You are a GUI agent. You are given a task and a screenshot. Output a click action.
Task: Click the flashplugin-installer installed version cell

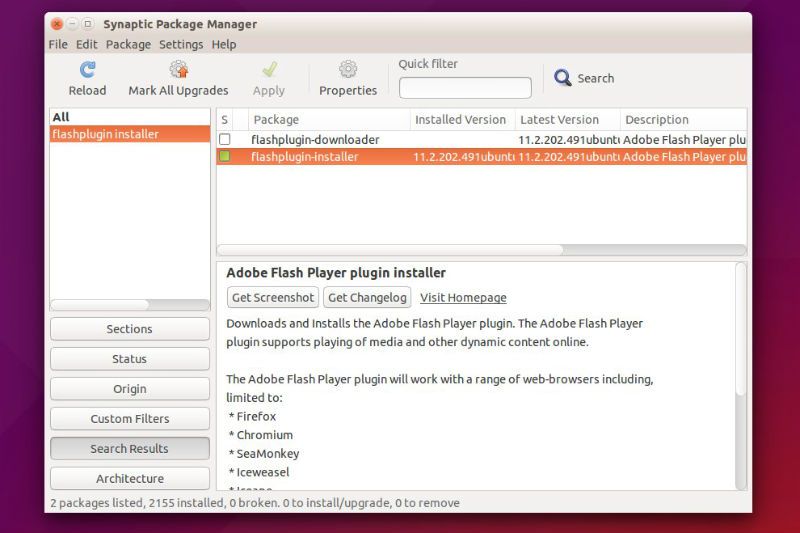point(463,157)
